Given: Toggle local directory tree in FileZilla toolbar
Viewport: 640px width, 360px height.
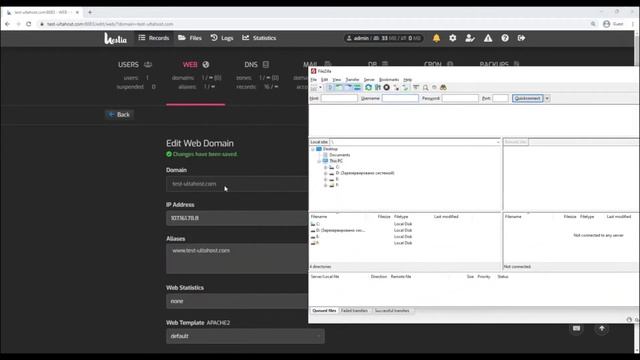Looking at the screenshot, I should [x=339, y=87].
